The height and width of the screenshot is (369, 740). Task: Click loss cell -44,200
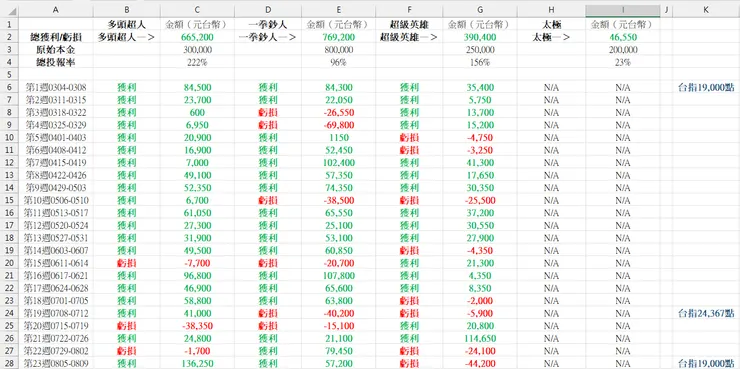pos(480,363)
